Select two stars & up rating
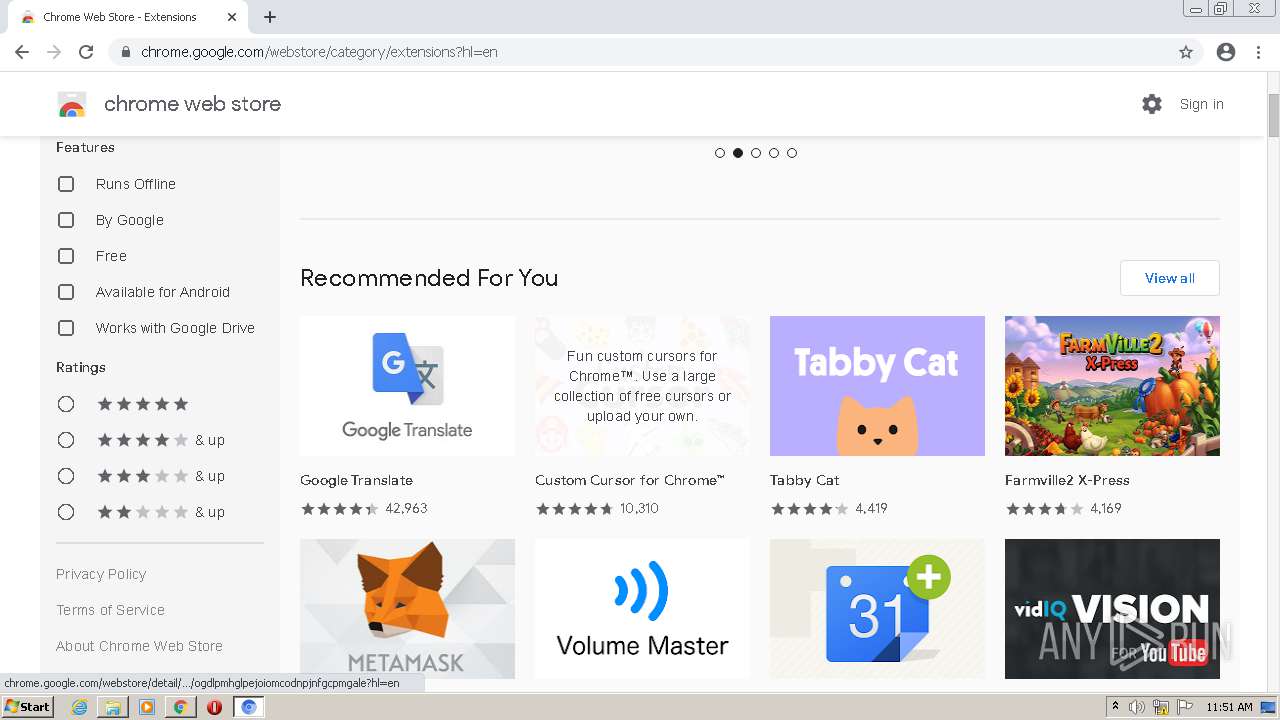The width and height of the screenshot is (1280, 720). (66, 512)
